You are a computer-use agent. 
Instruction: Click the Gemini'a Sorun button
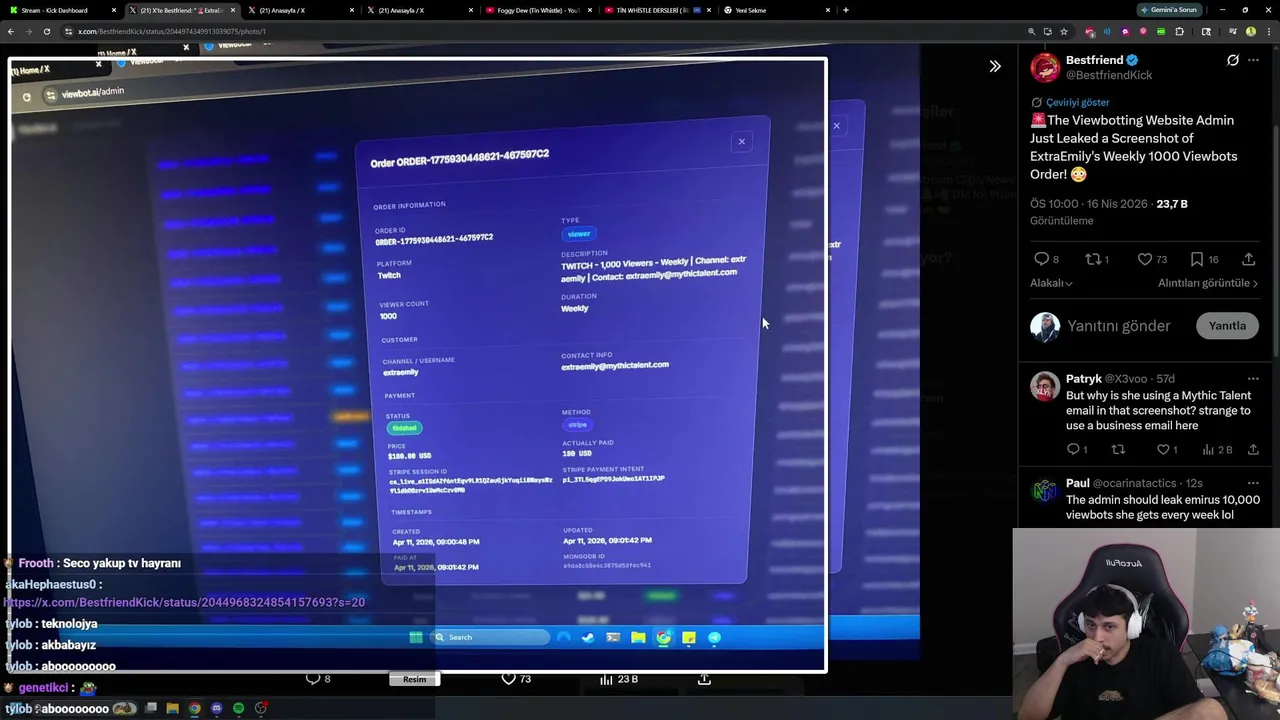(1170, 10)
